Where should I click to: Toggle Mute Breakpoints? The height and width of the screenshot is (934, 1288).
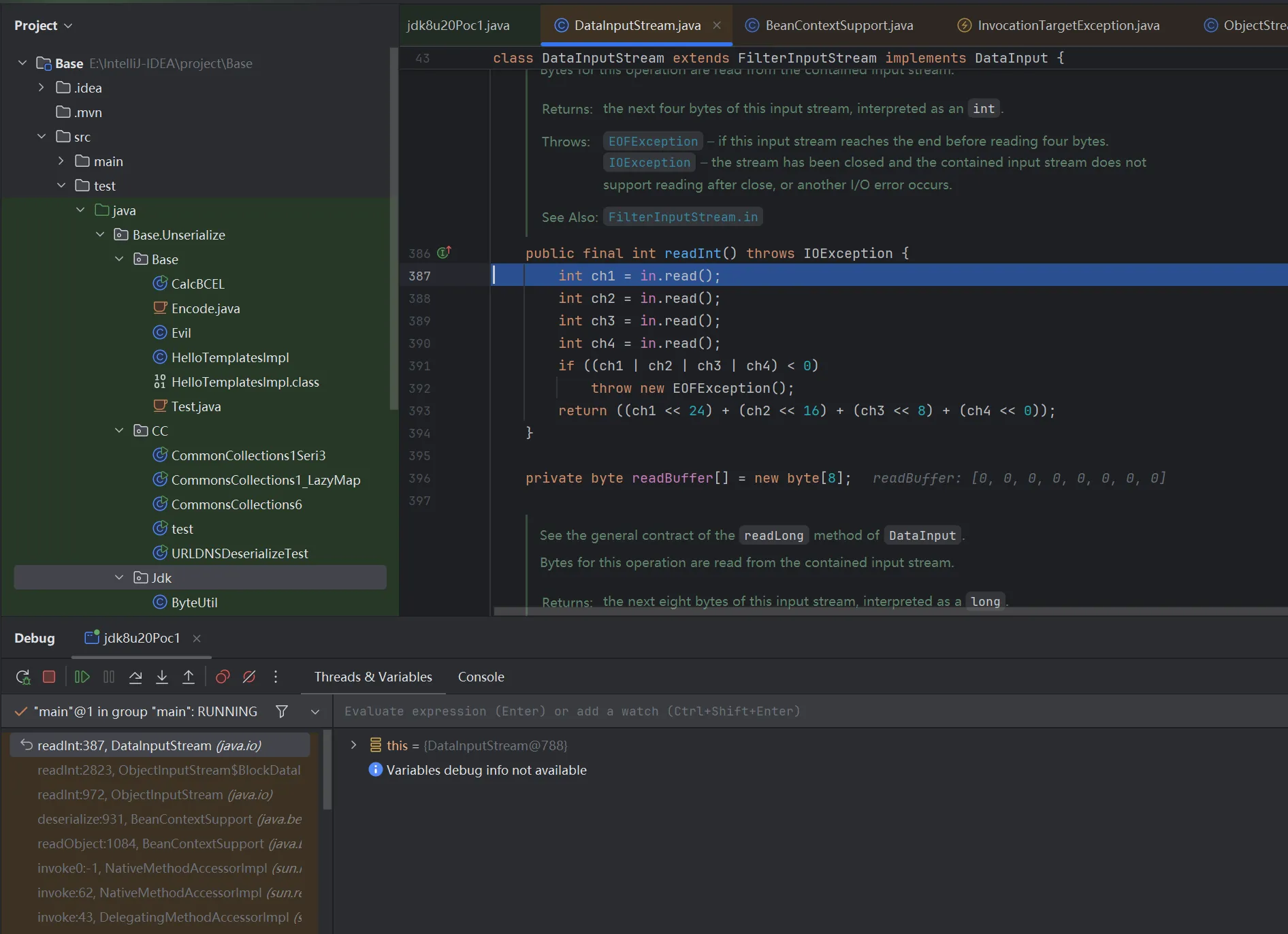pyautogui.click(x=249, y=677)
